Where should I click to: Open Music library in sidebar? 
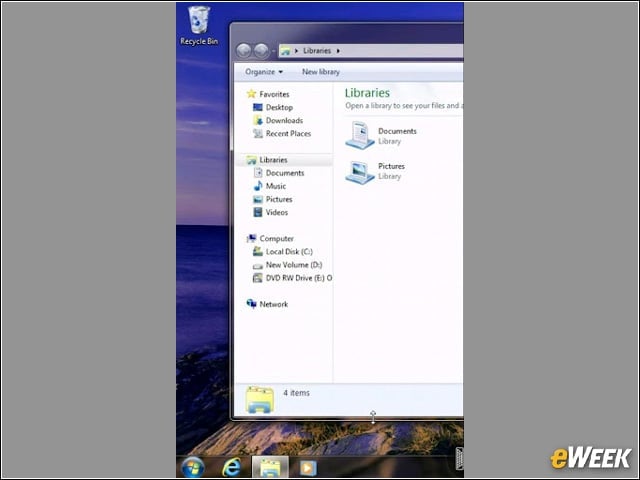pos(276,186)
